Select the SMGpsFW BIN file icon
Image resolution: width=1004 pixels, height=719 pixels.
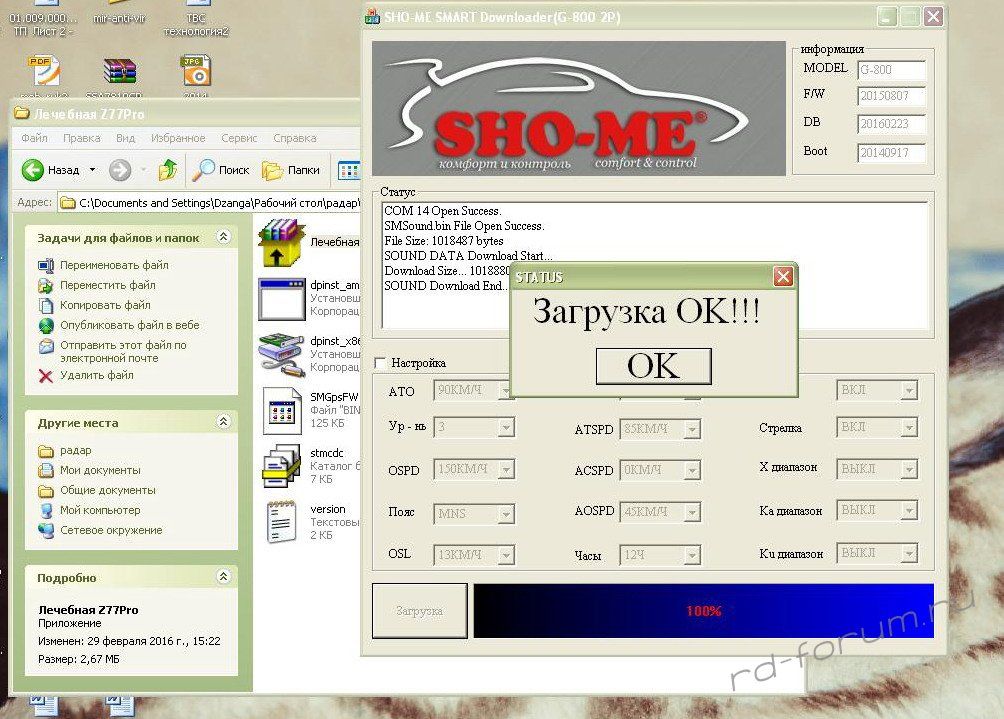click(x=282, y=411)
